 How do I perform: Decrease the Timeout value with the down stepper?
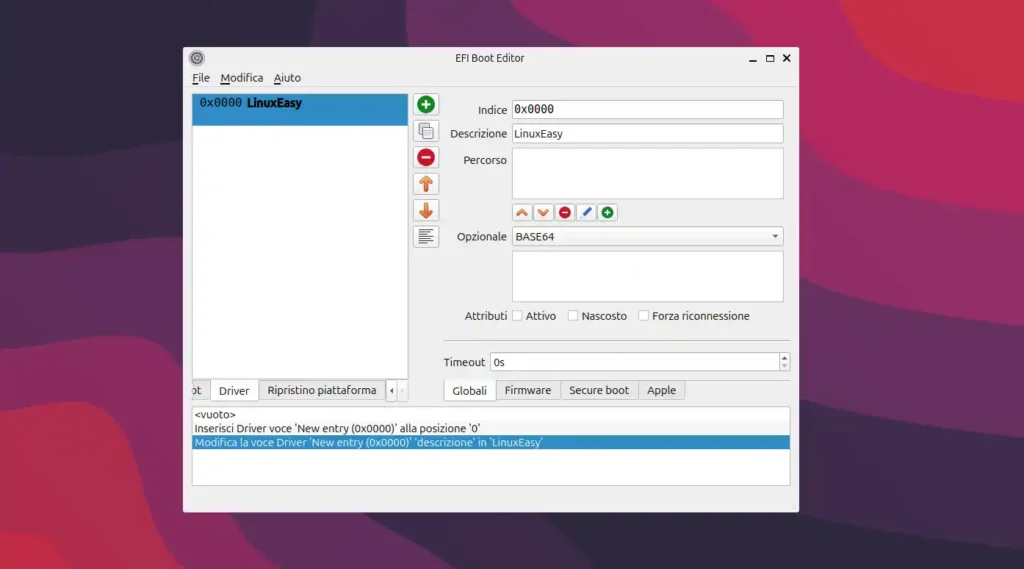point(784,366)
